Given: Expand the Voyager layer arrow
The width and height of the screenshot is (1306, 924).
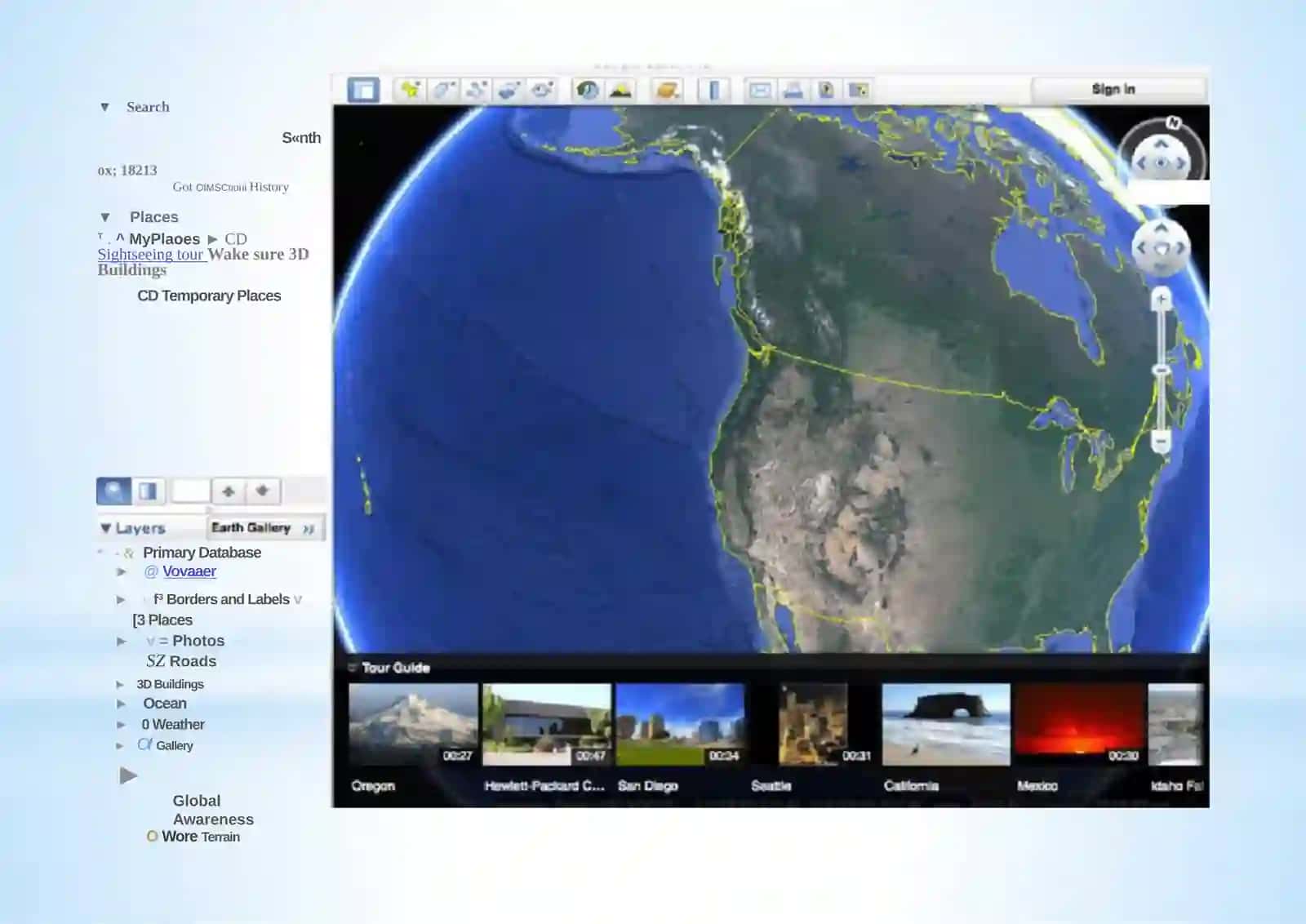Looking at the screenshot, I should pyautogui.click(x=122, y=572).
